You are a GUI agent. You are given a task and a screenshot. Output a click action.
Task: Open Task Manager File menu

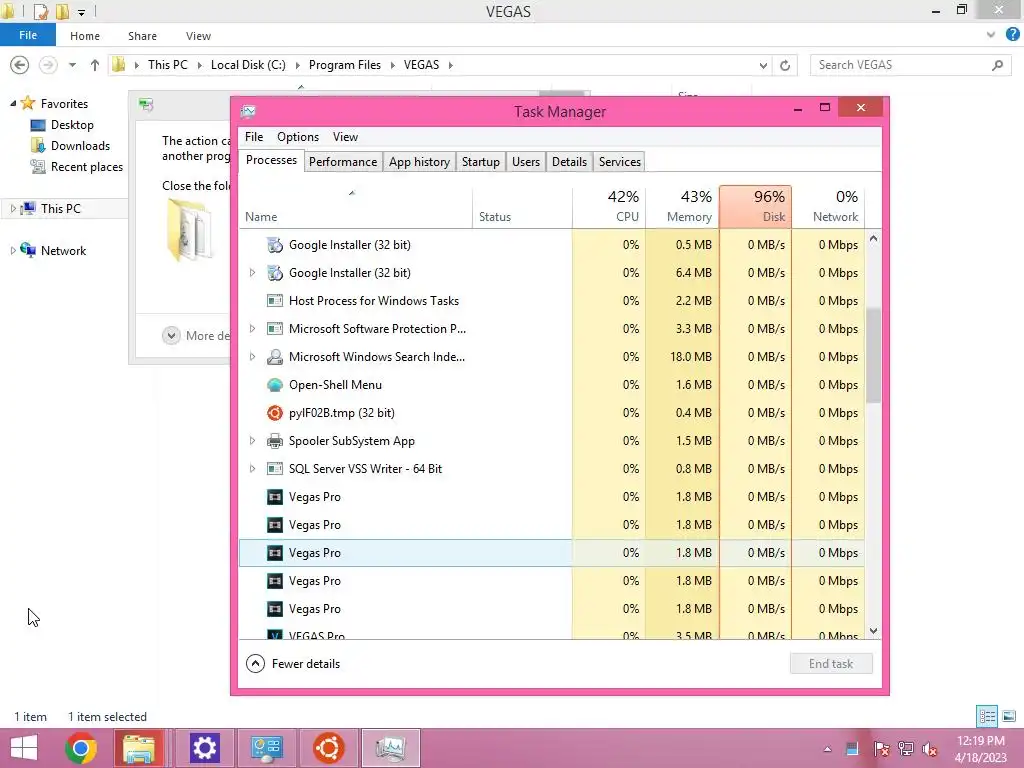point(254,137)
